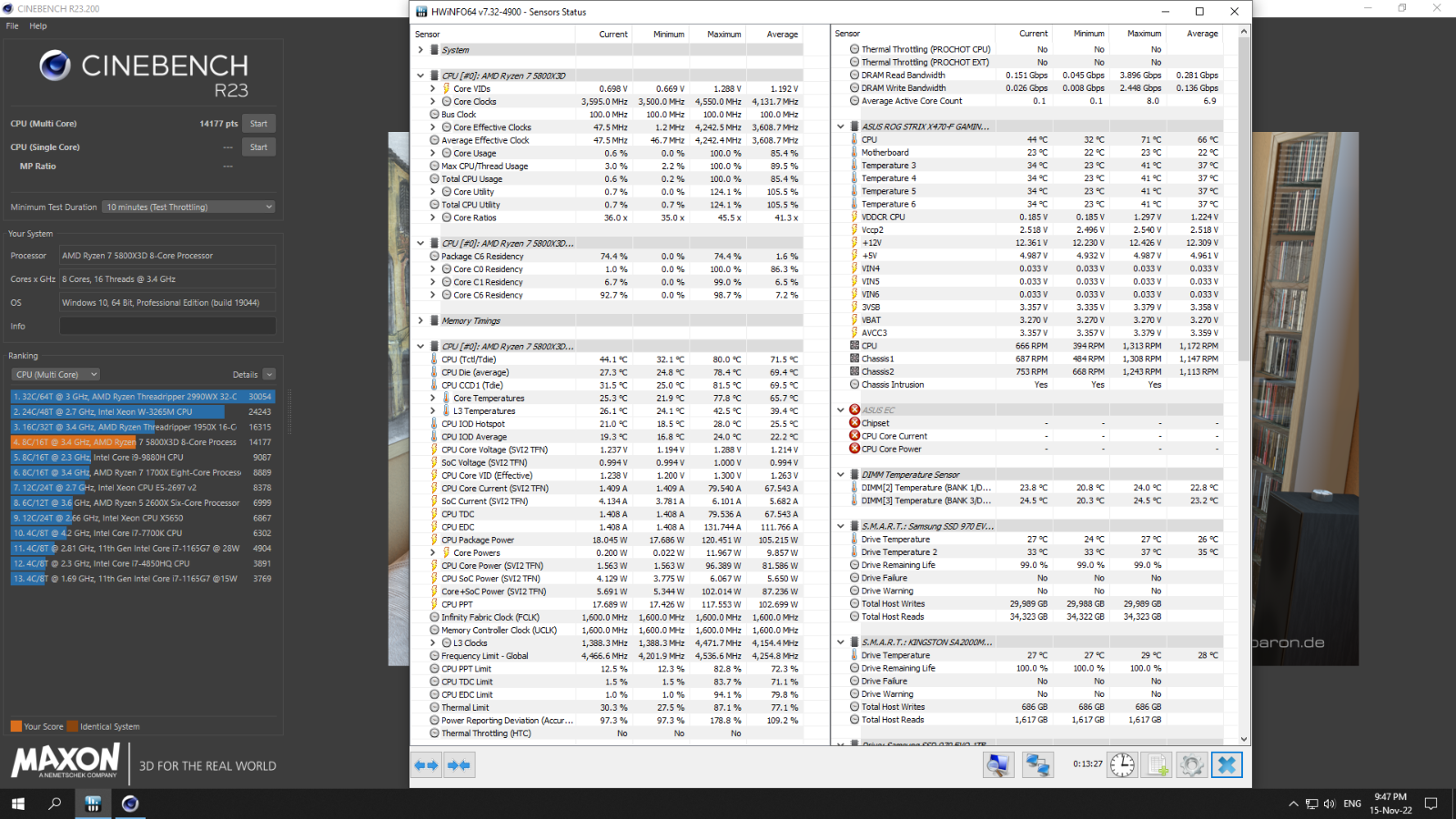Switch to HWiNFO in the taskbar
This screenshot has height=819, width=1456.
[x=93, y=804]
